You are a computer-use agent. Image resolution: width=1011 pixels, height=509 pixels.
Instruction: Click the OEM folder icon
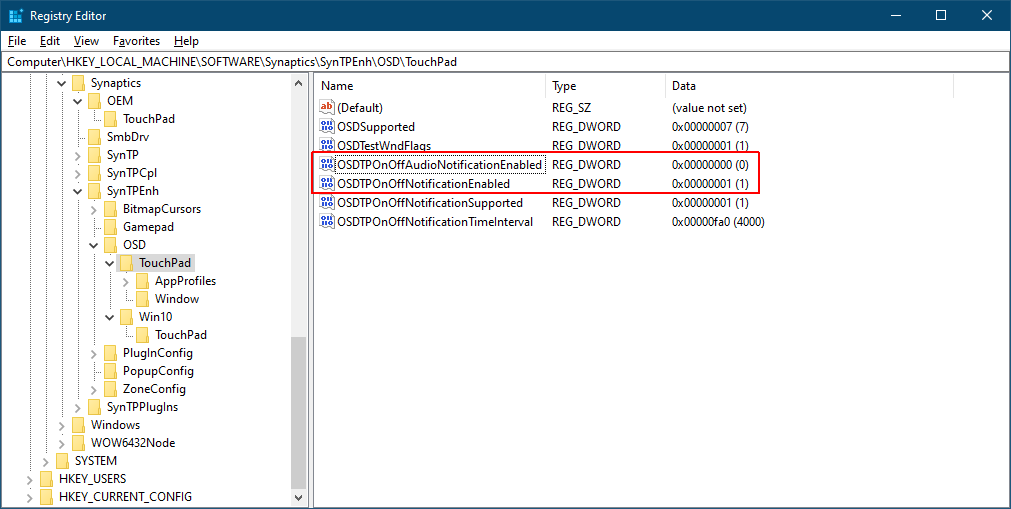coord(95,101)
